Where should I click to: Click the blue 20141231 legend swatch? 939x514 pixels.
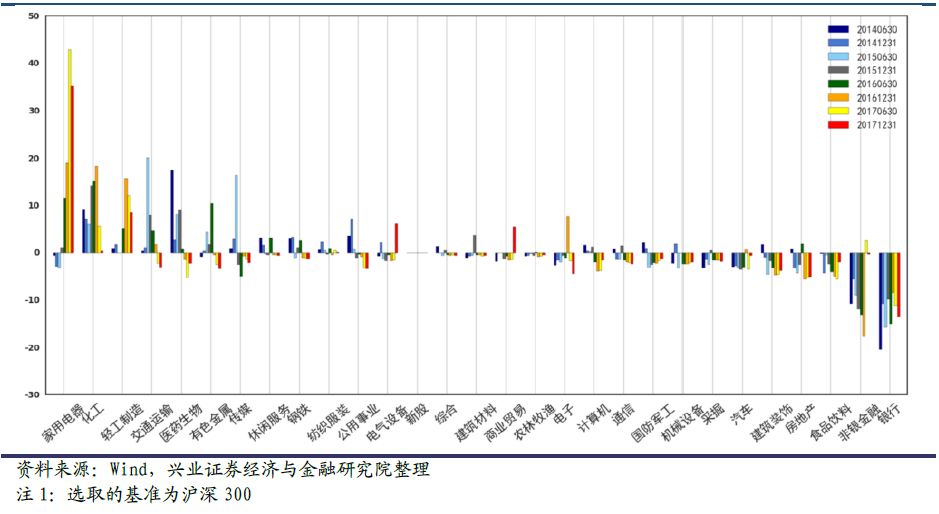838,43
